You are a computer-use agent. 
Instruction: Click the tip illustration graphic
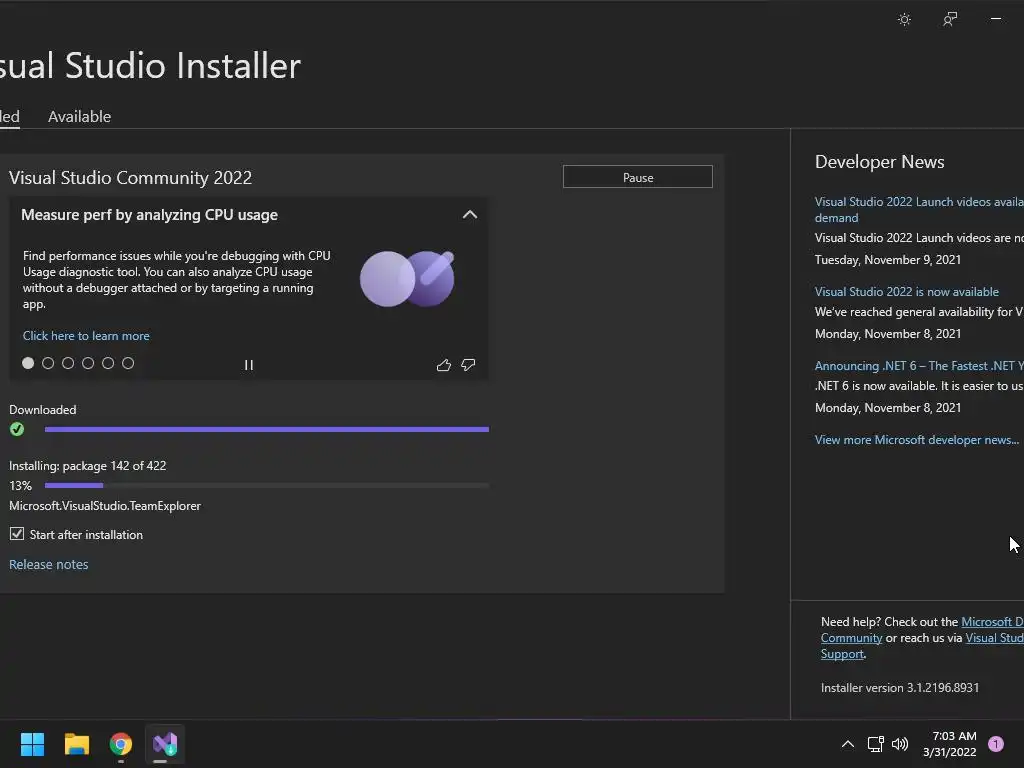pyautogui.click(x=408, y=278)
